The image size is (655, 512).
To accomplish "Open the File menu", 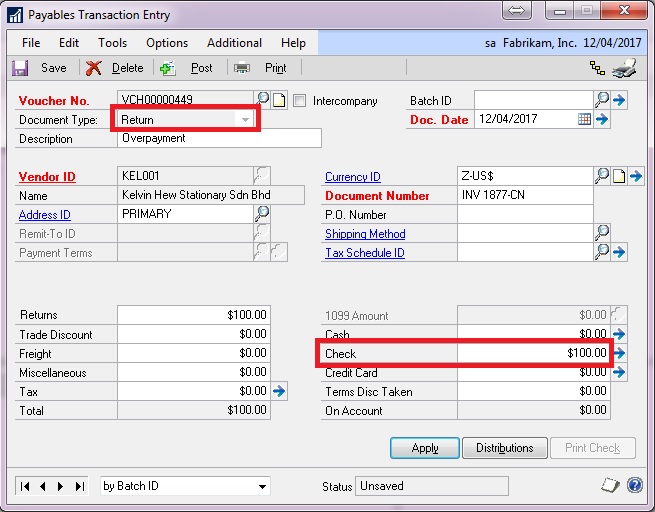I will click(31, 43).
